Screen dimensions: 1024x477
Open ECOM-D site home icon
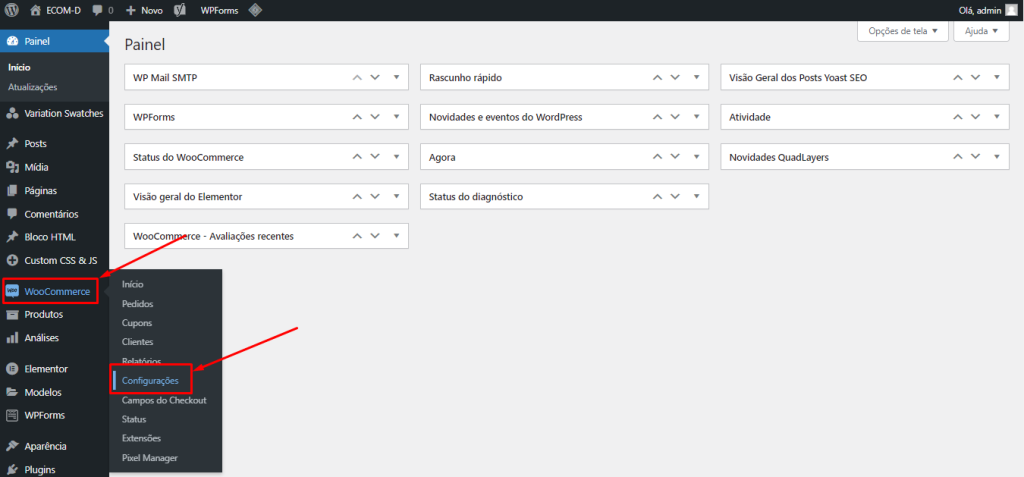coord(35,10)
